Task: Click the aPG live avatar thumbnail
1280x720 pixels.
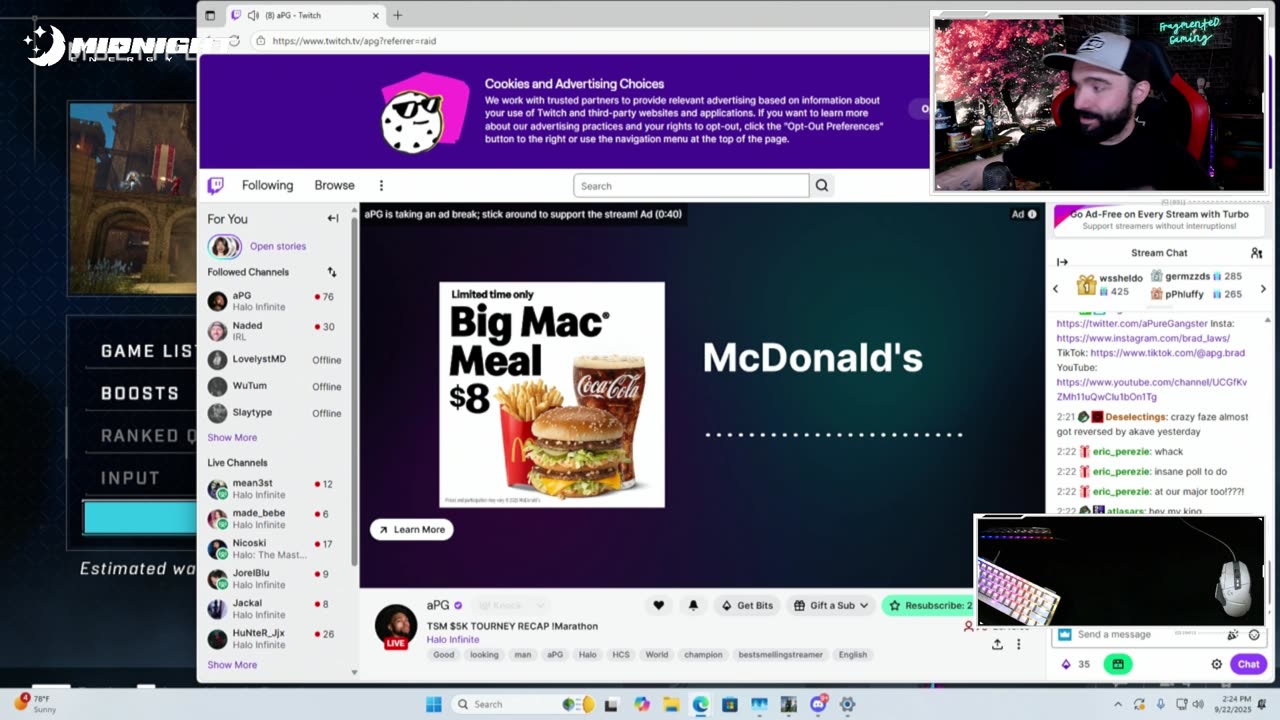Action: pyautogui.click(x=395, y=626)
